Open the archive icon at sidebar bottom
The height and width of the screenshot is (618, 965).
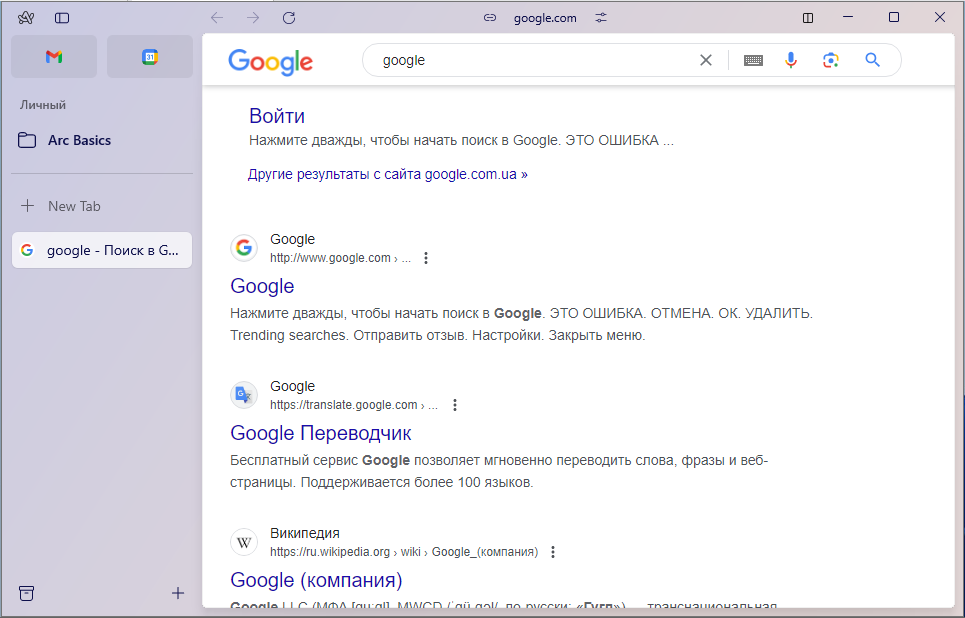pyautogui.click(x=26, y=593)
